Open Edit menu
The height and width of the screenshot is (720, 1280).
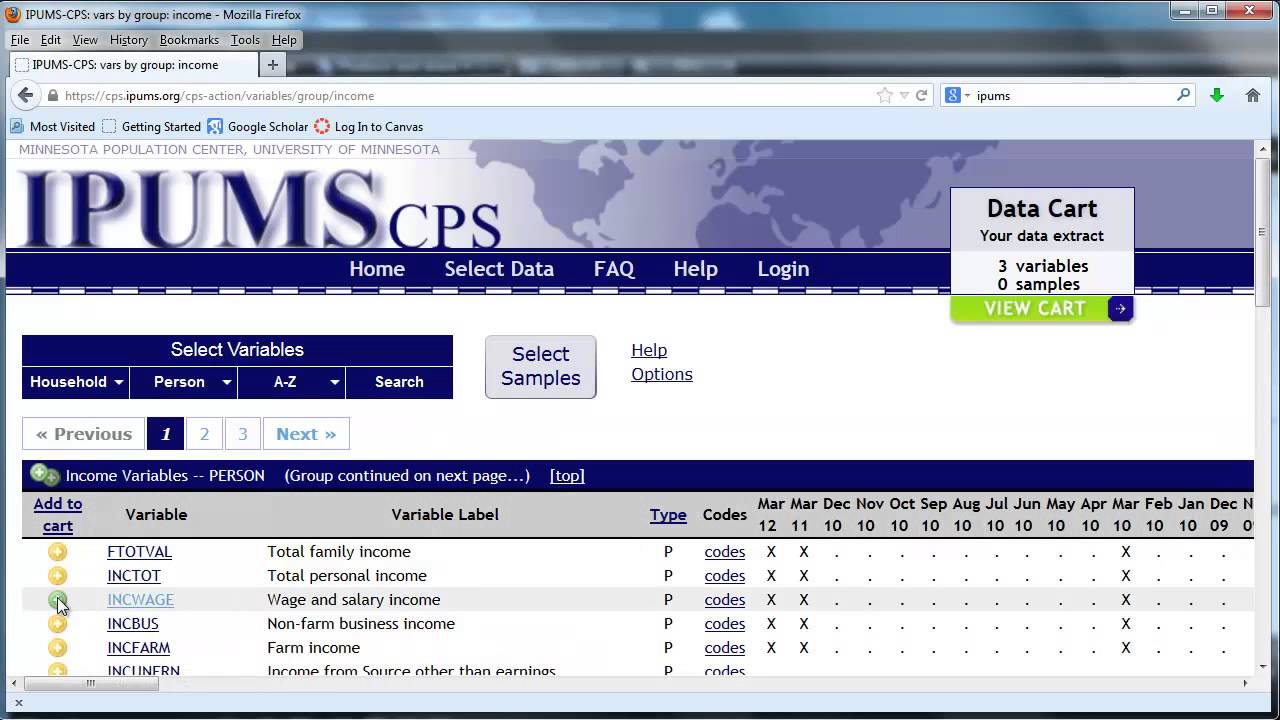(x=51, y=40)
